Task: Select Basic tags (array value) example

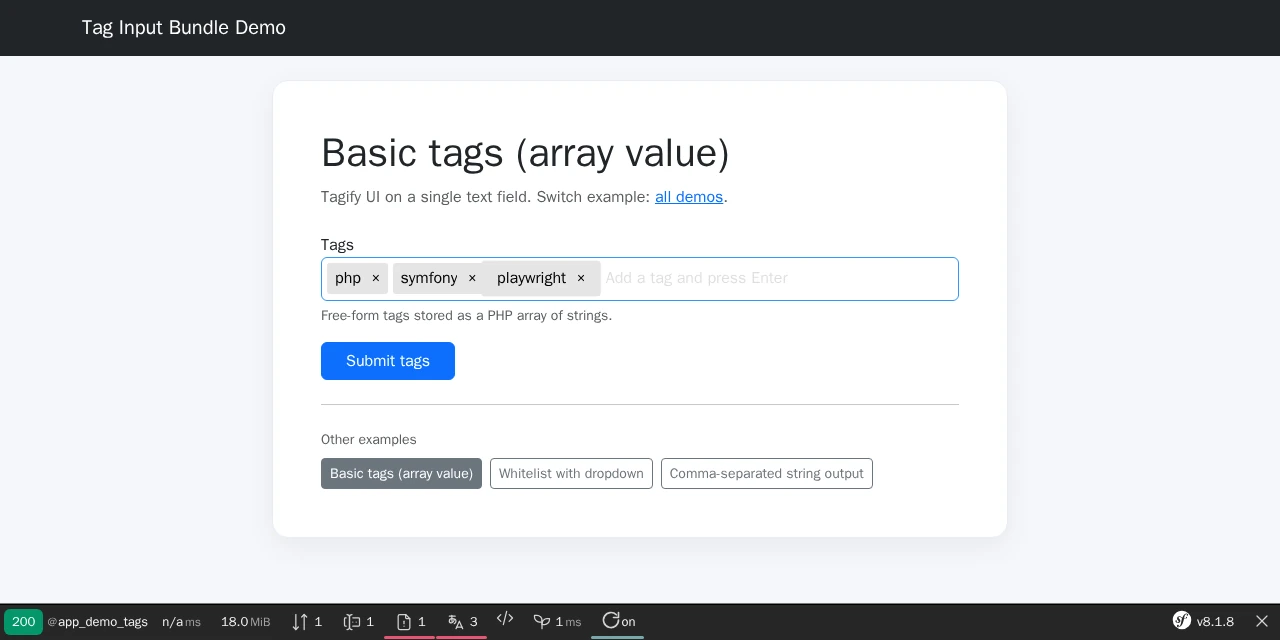Action: (x=401, y=474)
